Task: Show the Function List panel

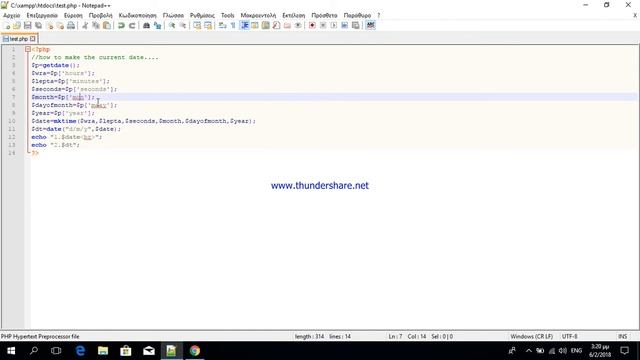Action: point(276,25)
